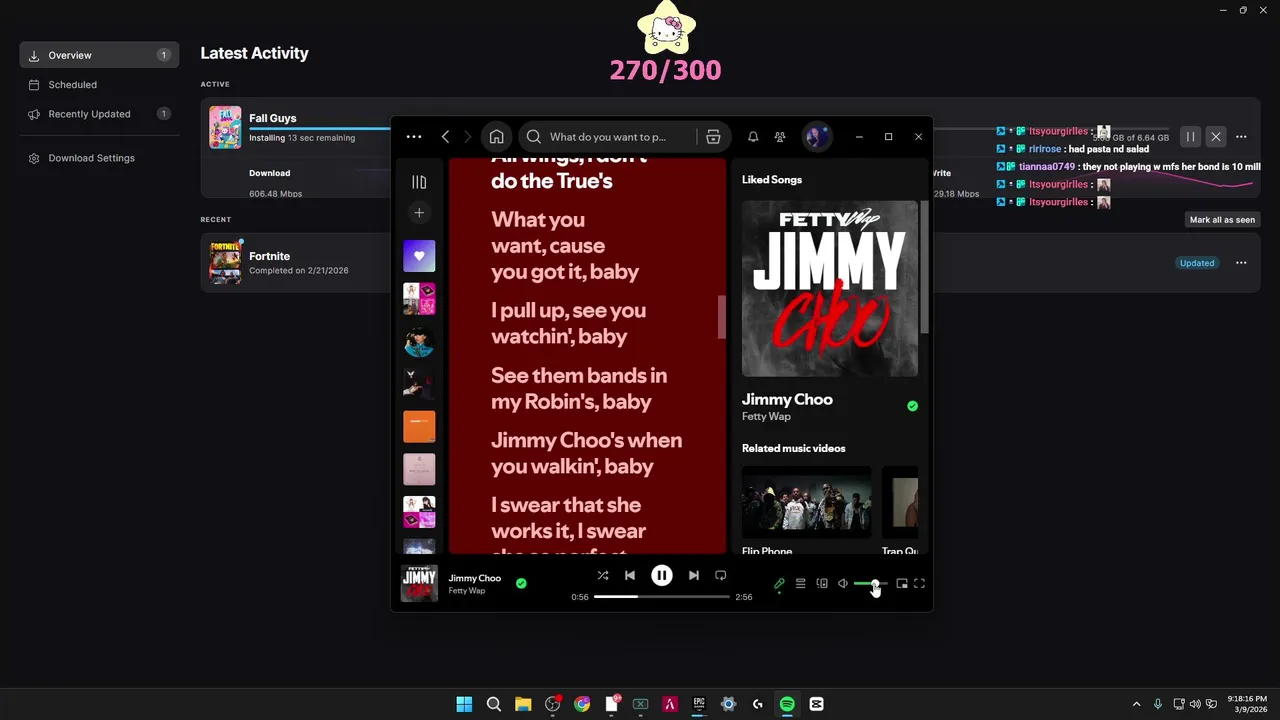
Task: Skip to previous track
Action: click(630, 576)
